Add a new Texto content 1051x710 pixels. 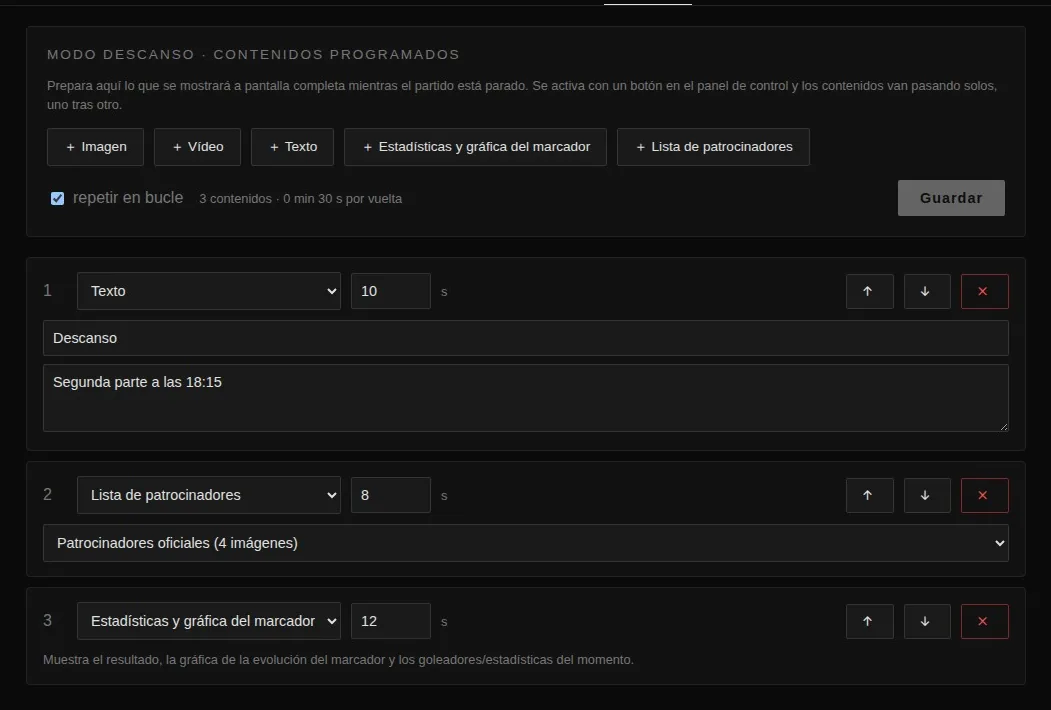[x=292, y=147]
